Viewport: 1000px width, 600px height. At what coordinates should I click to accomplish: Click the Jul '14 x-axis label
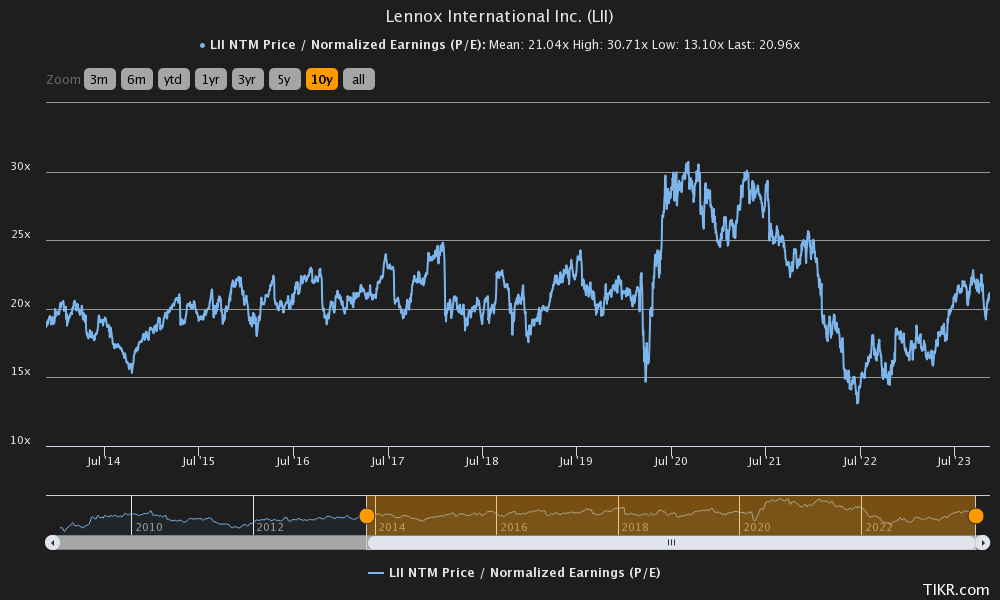point(104,461)
